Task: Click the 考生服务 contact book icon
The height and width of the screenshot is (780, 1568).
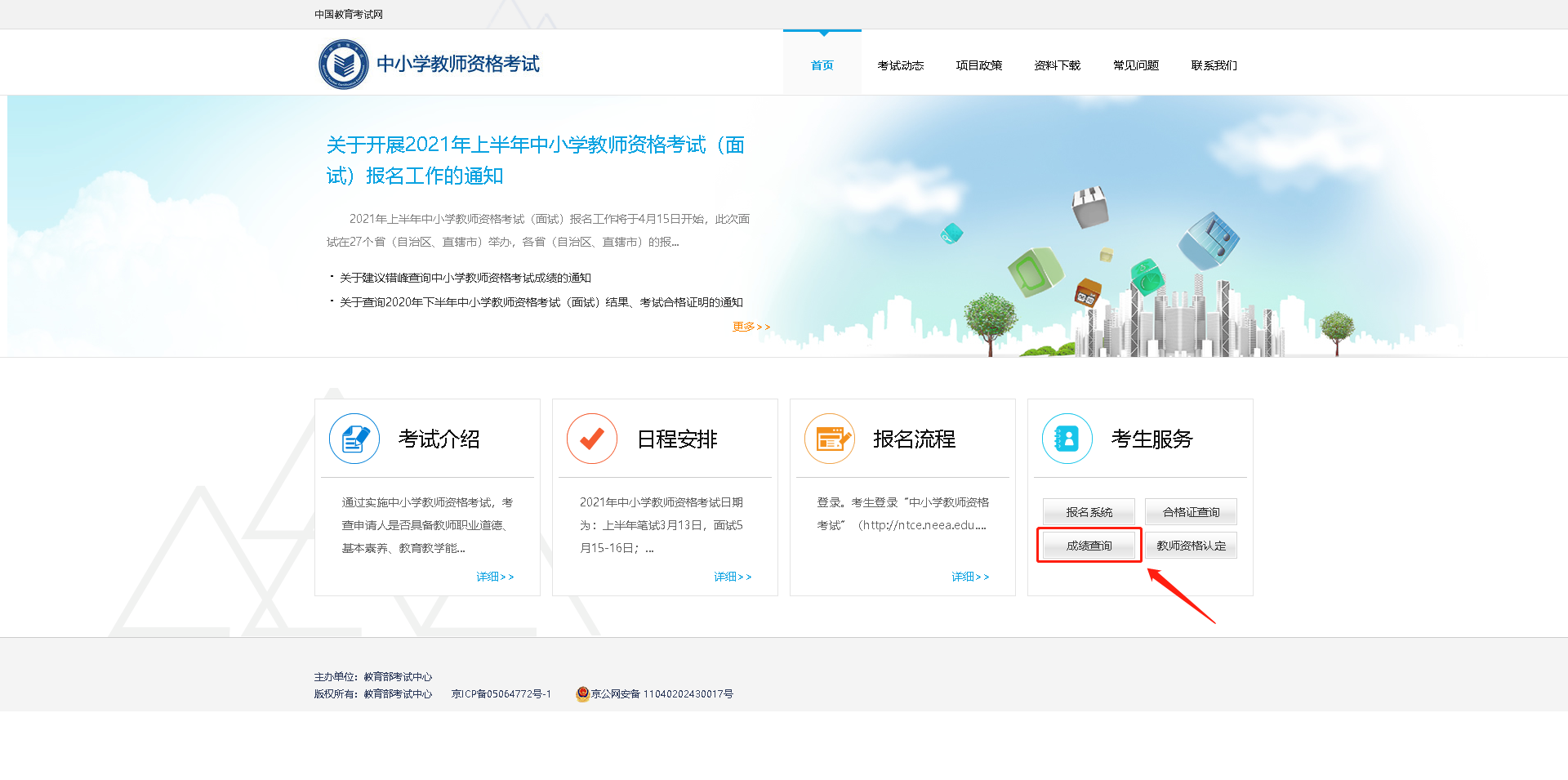Action: click(x=1067, y=439)
